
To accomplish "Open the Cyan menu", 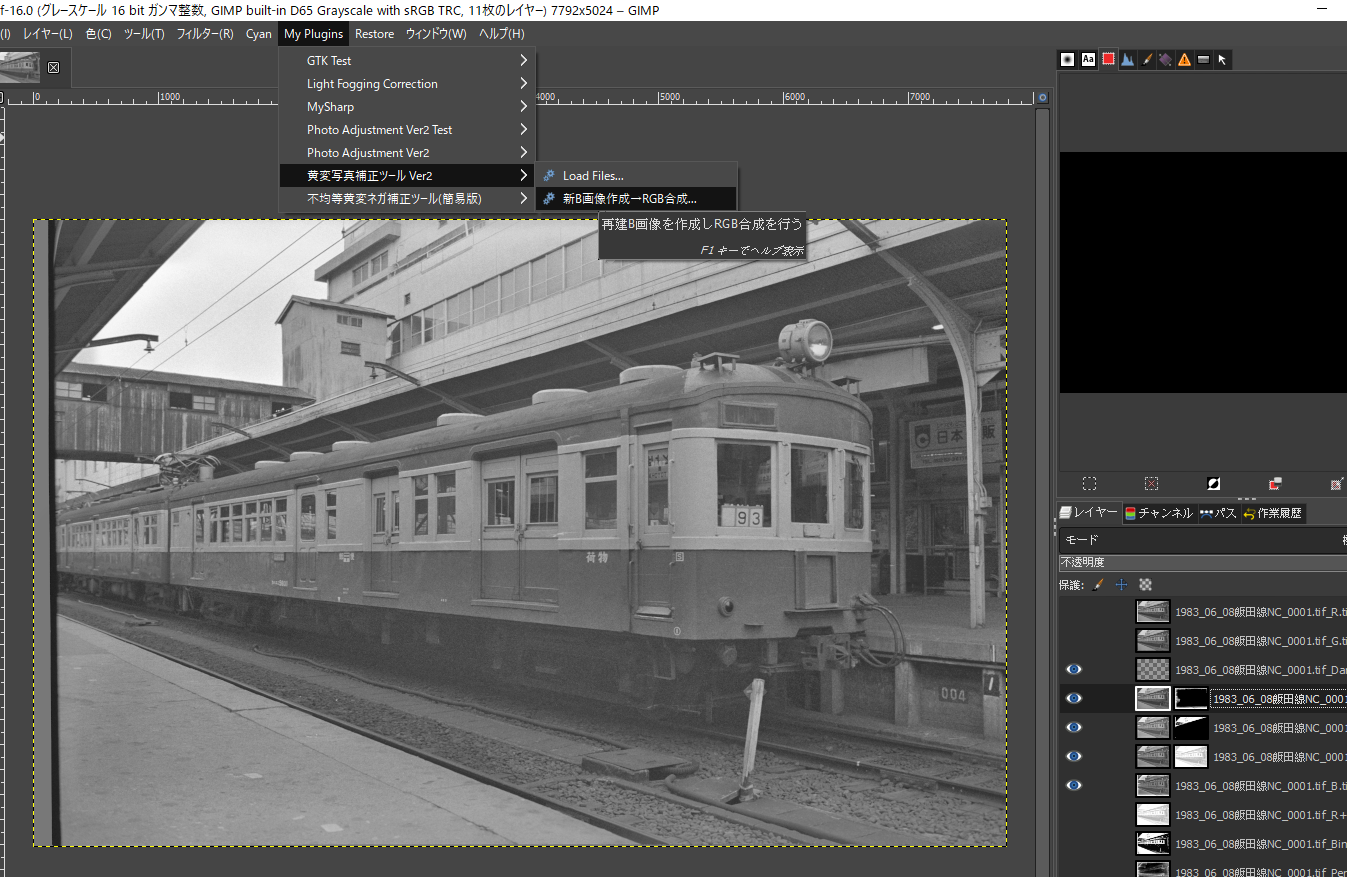I will [259, 34].
